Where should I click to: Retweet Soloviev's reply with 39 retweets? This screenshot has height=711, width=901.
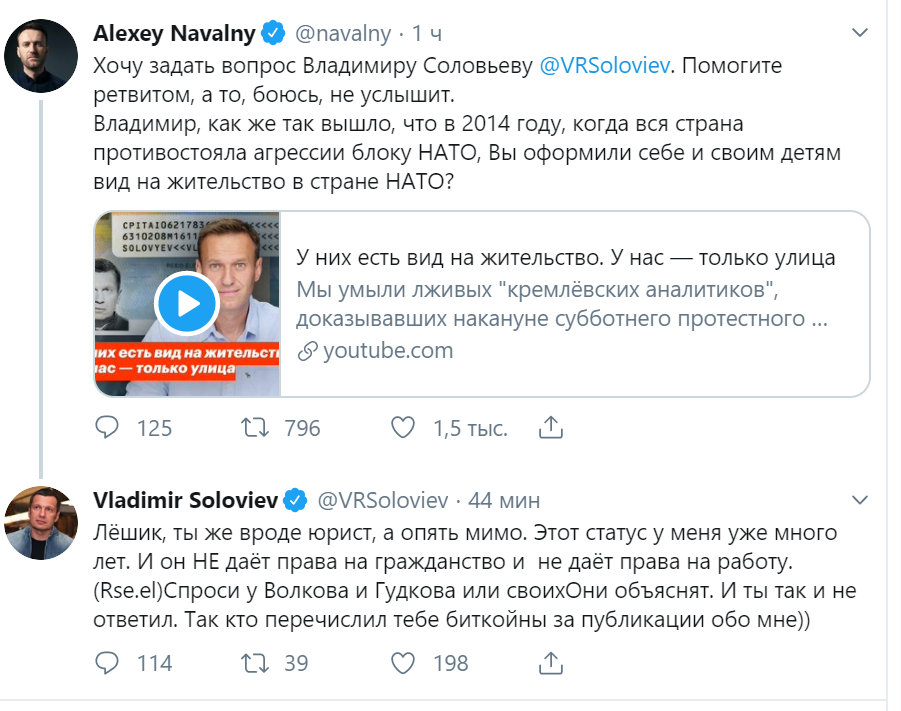256,662
